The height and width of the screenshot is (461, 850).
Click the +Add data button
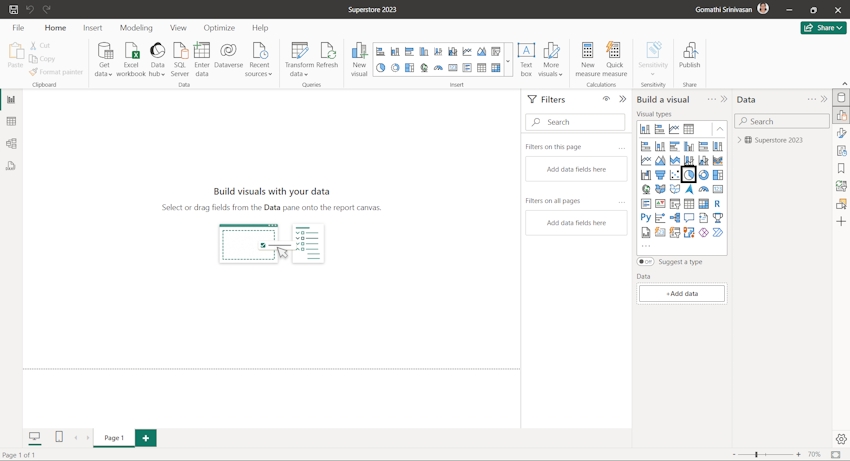pyautogui.click(x=682, y=294)
